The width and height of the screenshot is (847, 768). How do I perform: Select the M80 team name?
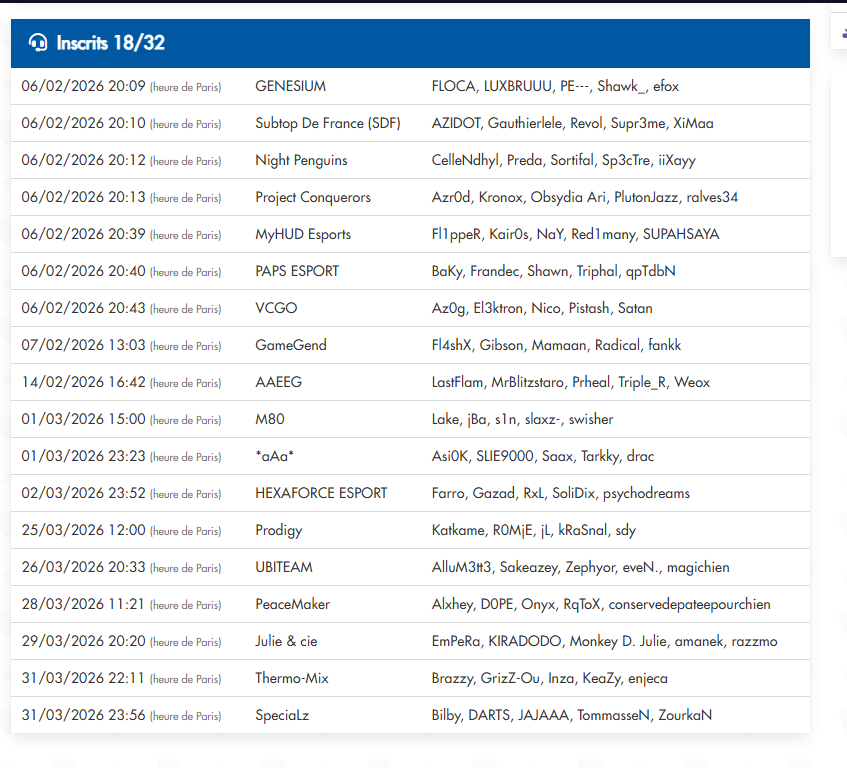270,419
